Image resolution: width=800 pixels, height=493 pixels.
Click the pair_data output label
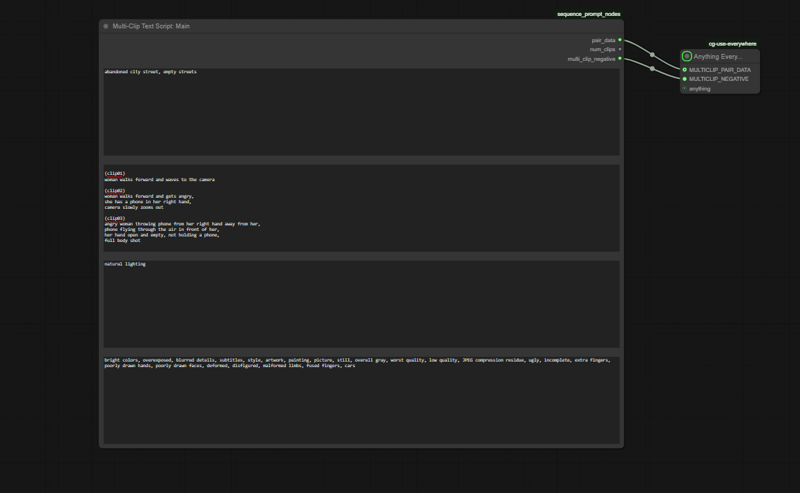(x=604, y=40)
